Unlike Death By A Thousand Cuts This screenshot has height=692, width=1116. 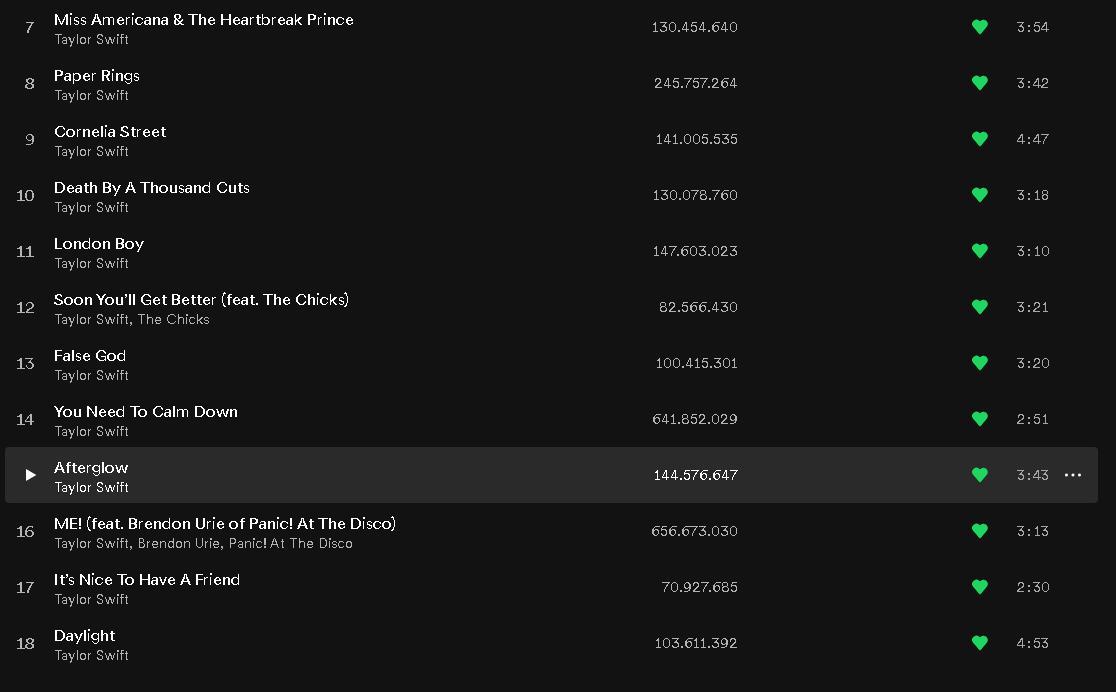pyautogui.click(x=980, y=195)
